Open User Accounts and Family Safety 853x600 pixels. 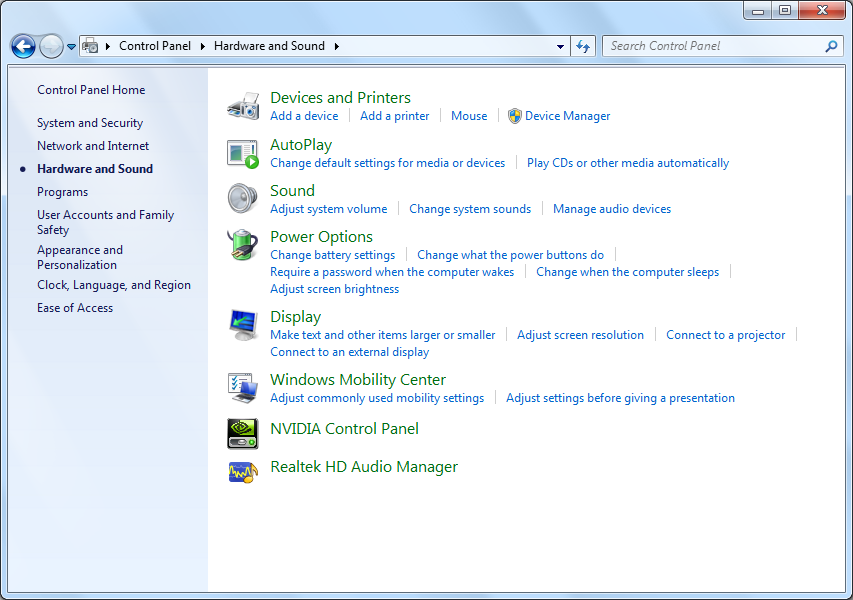coord(106,222)
